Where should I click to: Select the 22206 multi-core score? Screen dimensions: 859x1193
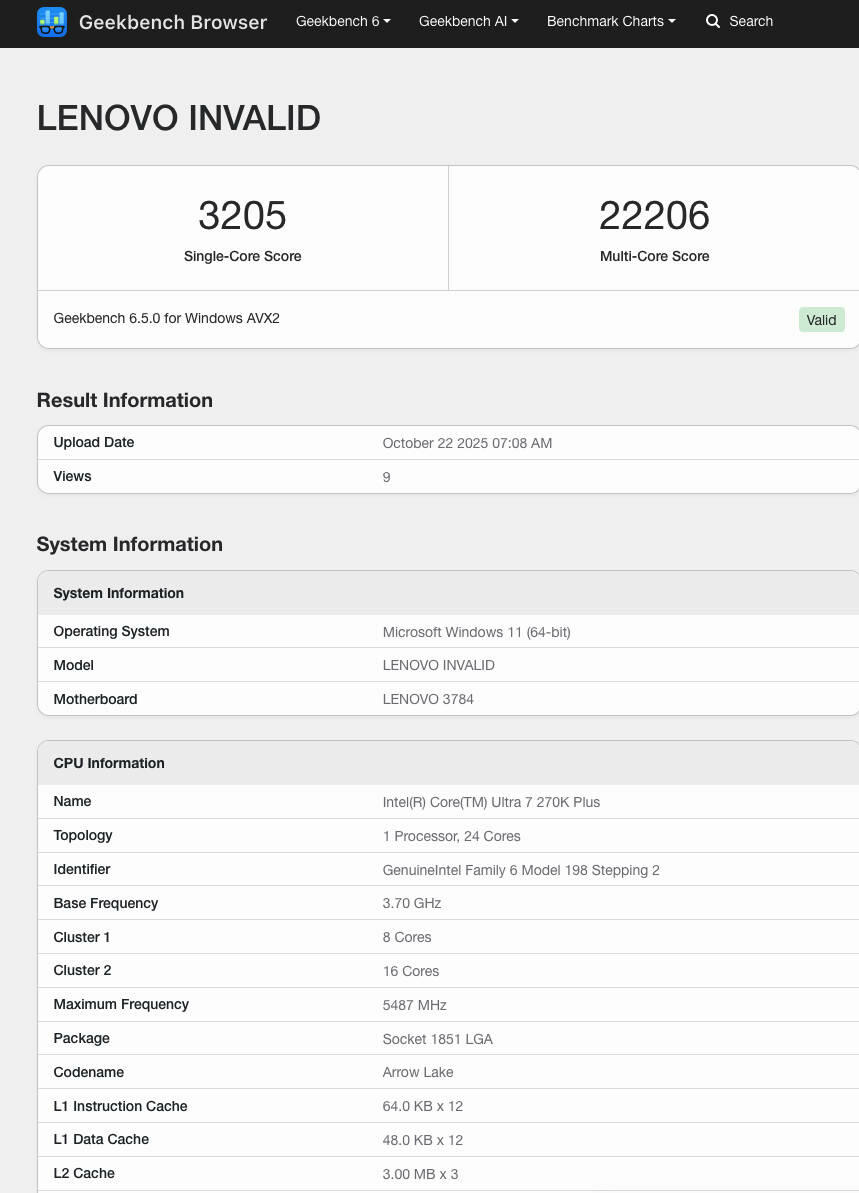point(654,216)
